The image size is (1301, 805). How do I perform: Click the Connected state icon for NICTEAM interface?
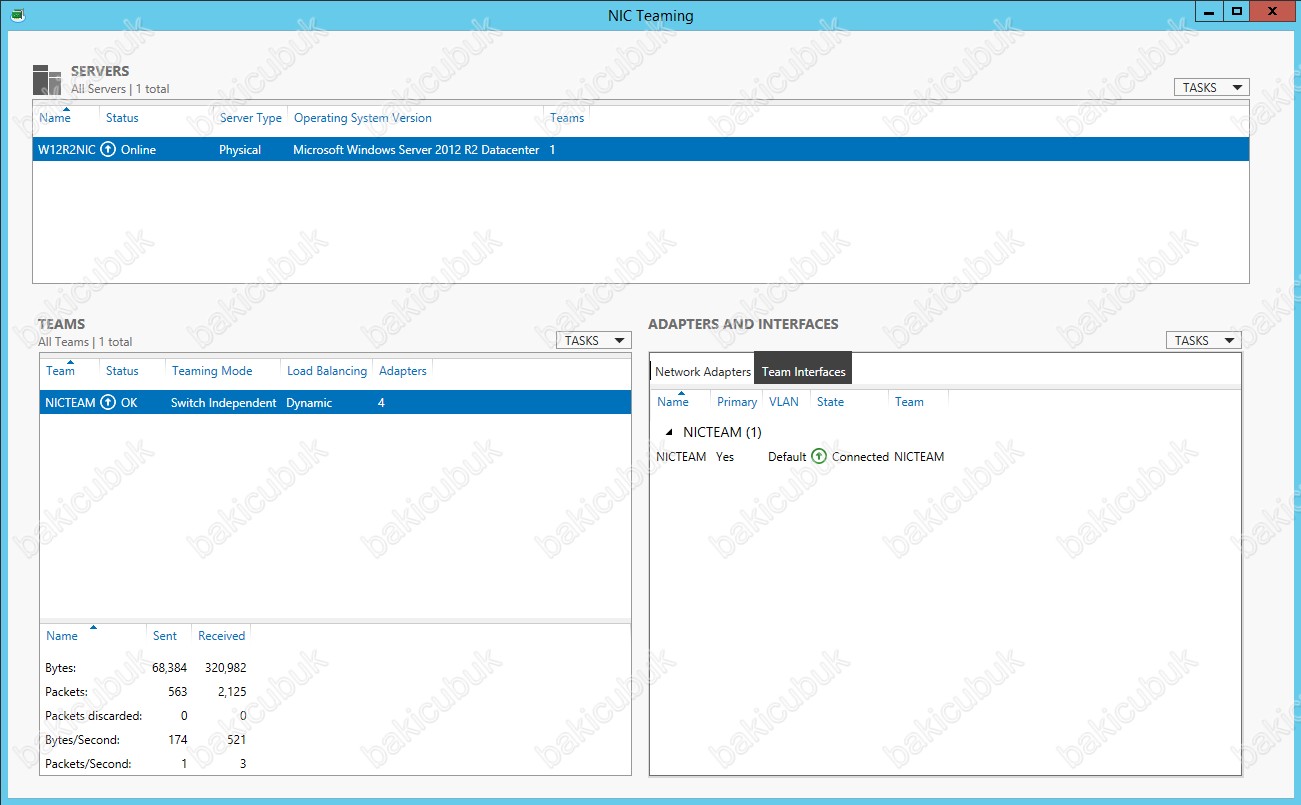(x=819, y=456)
